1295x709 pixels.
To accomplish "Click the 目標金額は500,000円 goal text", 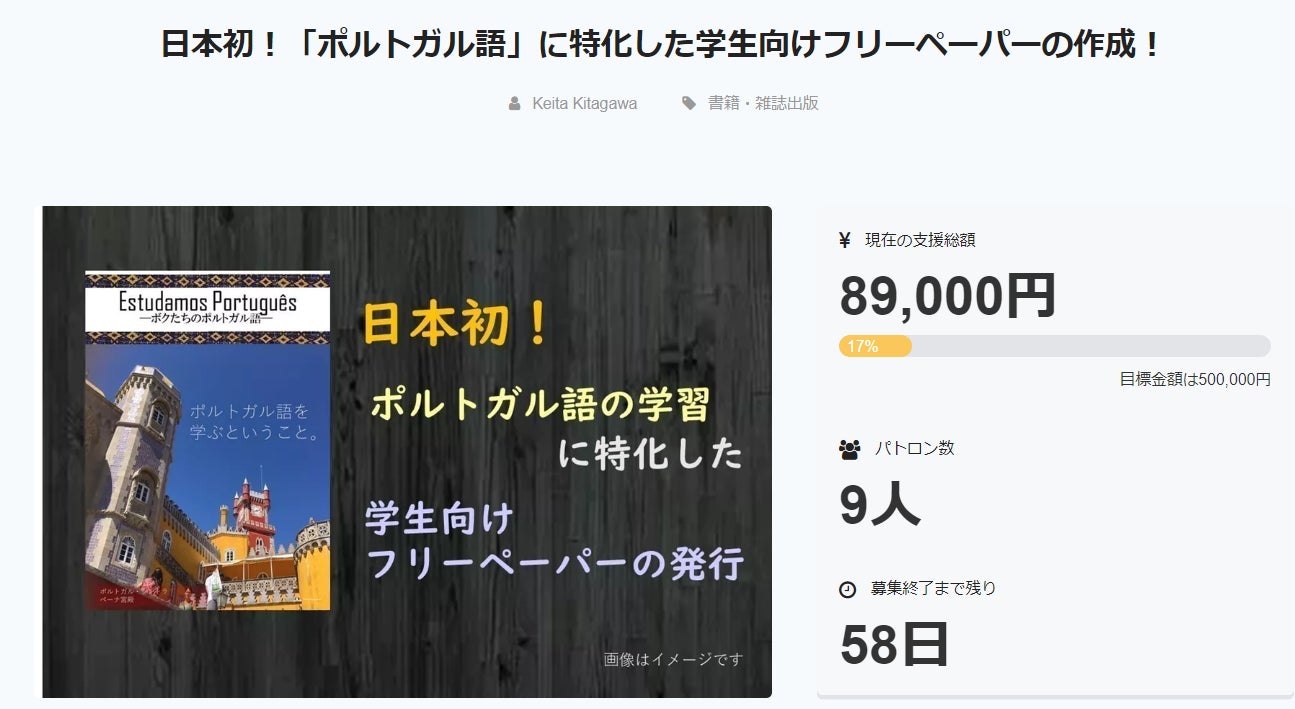I will coord(1195,379).
